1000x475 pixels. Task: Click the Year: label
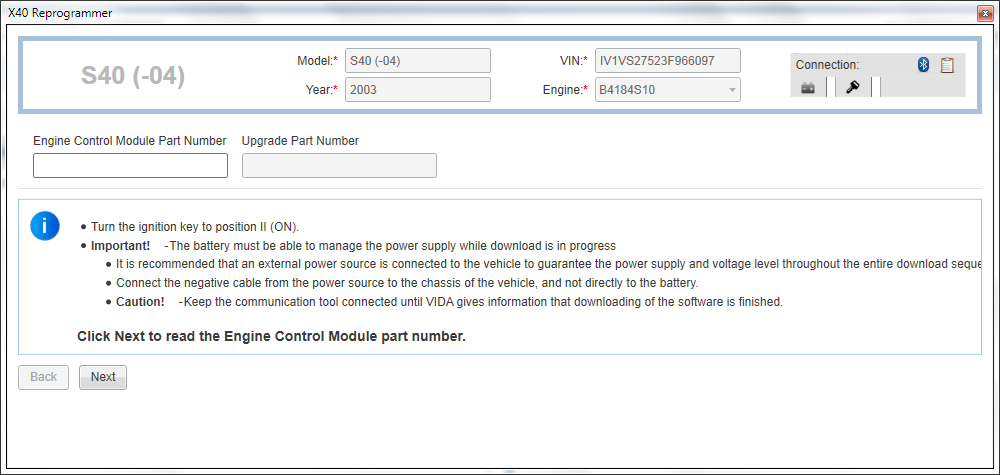(321, 90)
